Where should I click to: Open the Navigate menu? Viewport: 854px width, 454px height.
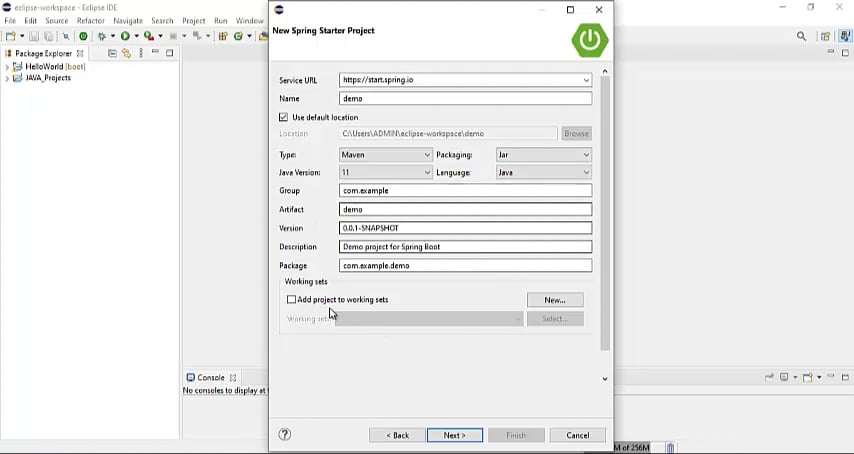(128, 21)
